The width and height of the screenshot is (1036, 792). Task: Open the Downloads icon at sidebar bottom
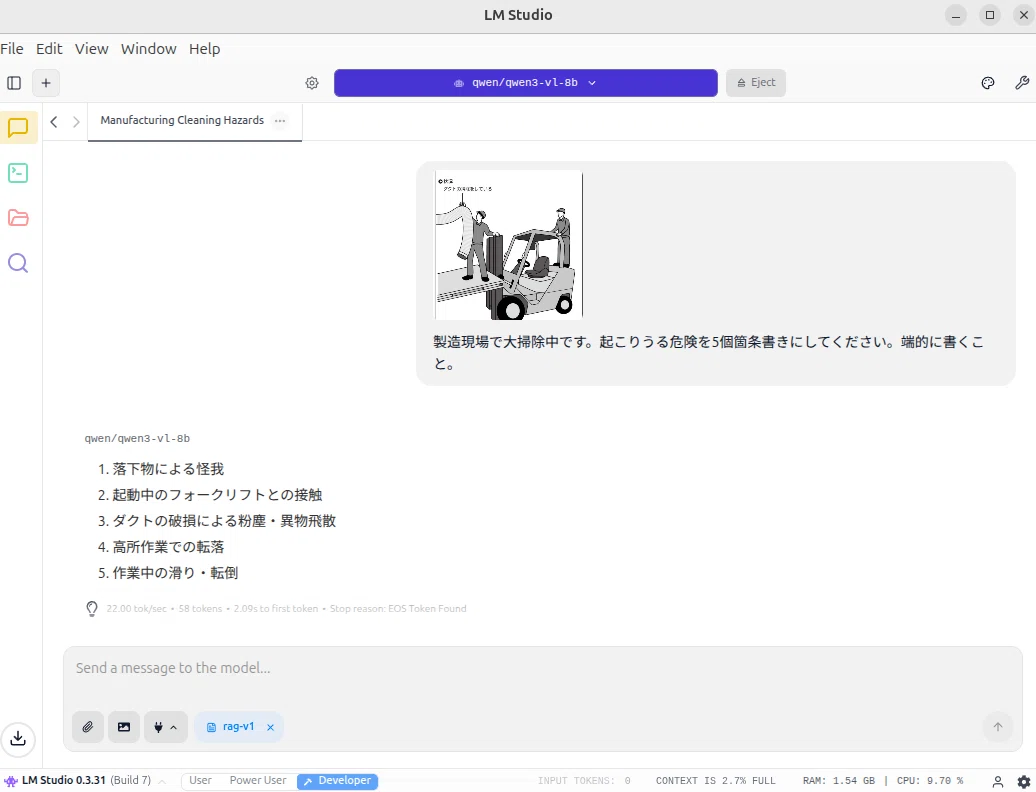click(x=18, y=738)
